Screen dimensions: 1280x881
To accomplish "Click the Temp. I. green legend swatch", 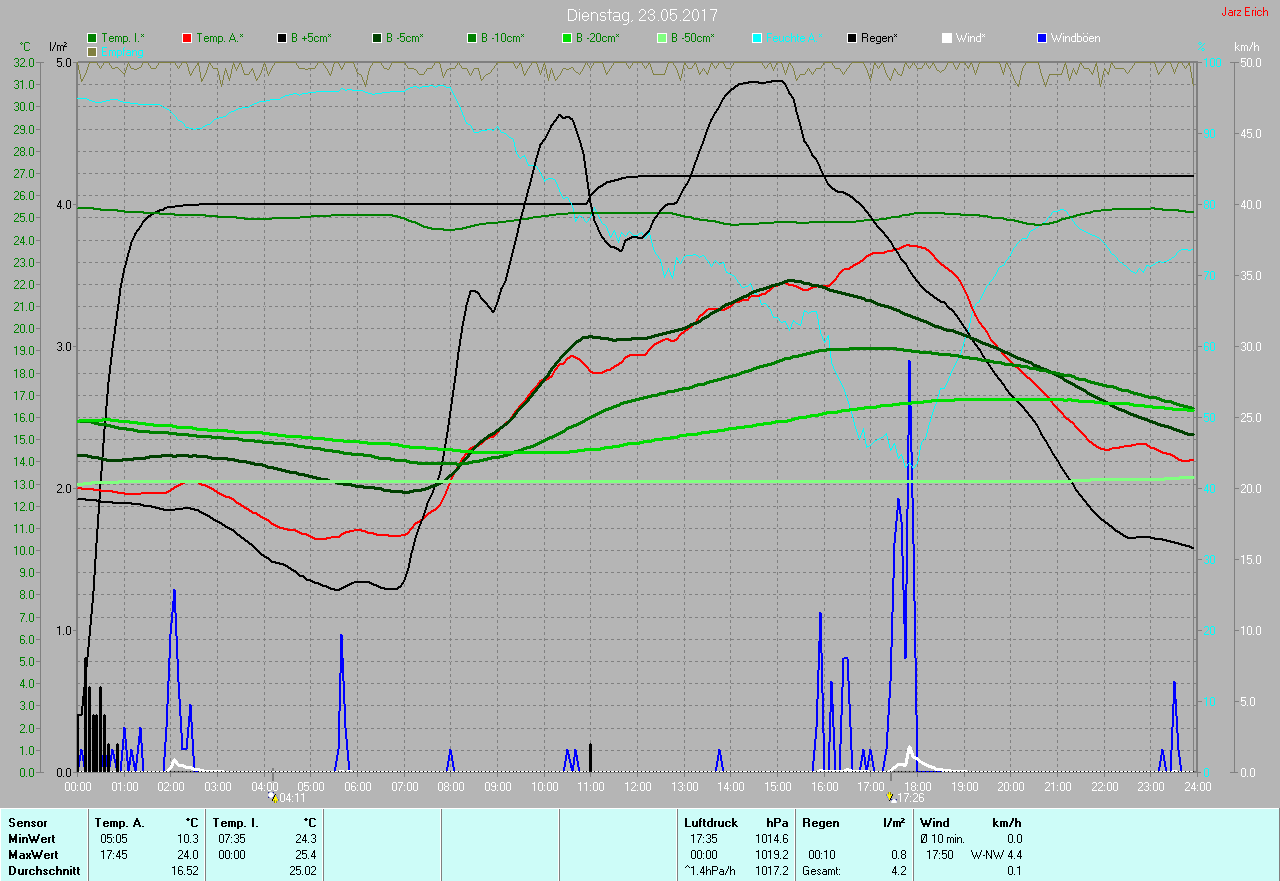I will click(x=93, y=38).
